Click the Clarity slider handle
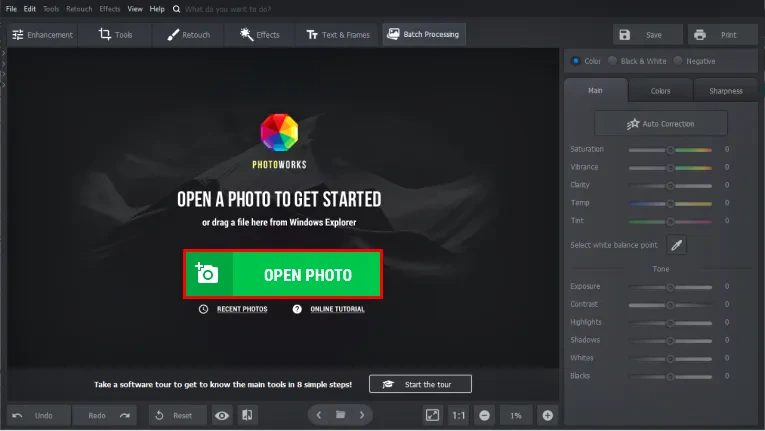765x431 pixels. click(670, 185)
